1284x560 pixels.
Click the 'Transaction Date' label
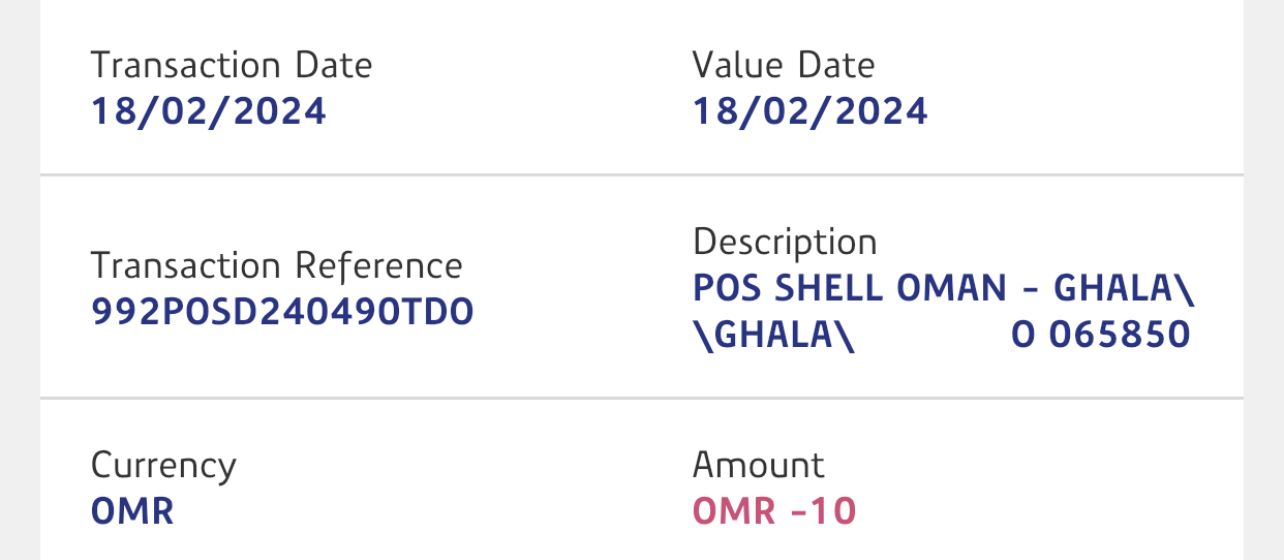click(x=231, y=66)
